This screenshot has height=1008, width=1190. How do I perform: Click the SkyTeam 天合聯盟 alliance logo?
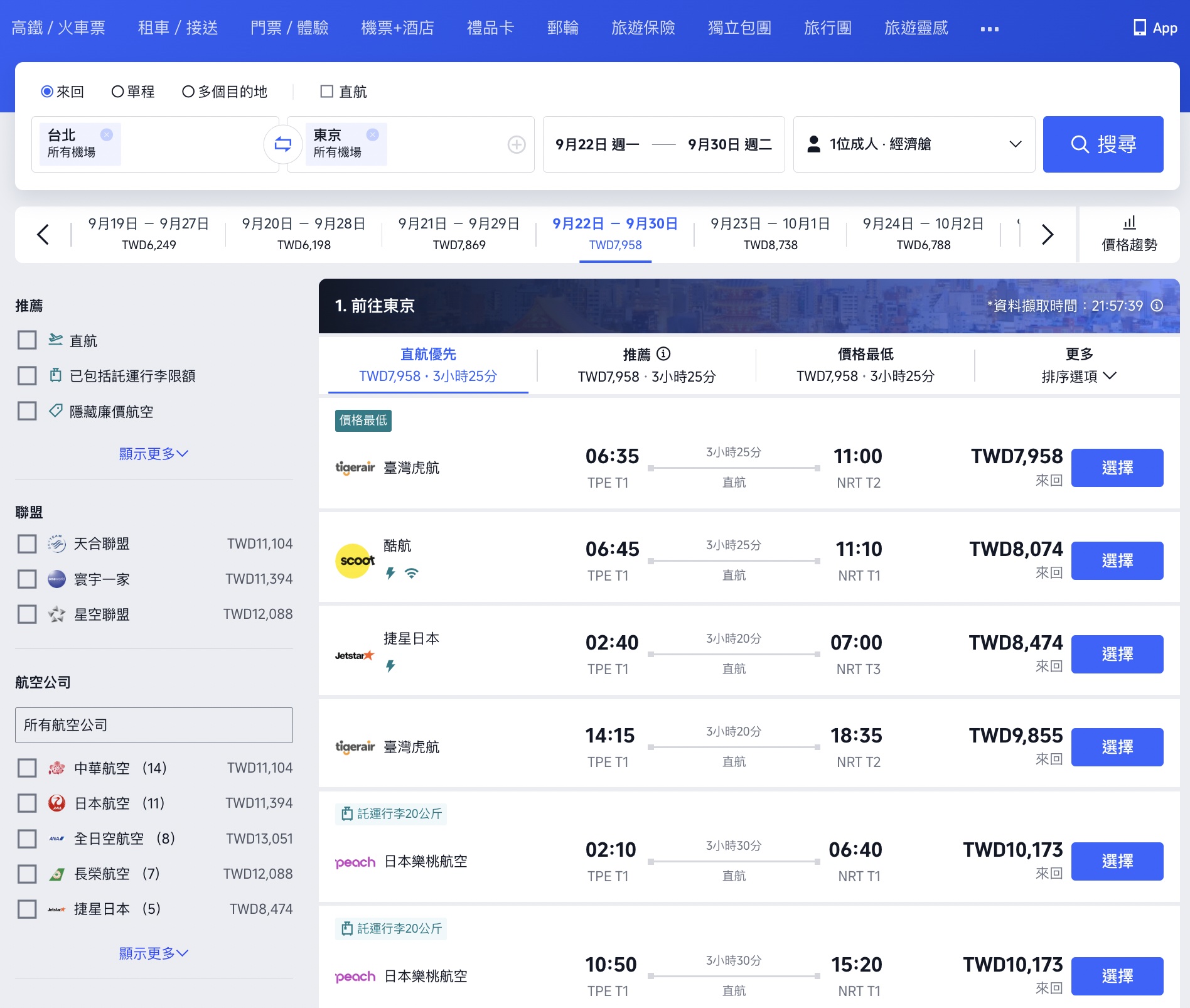[x=56, y=544]
